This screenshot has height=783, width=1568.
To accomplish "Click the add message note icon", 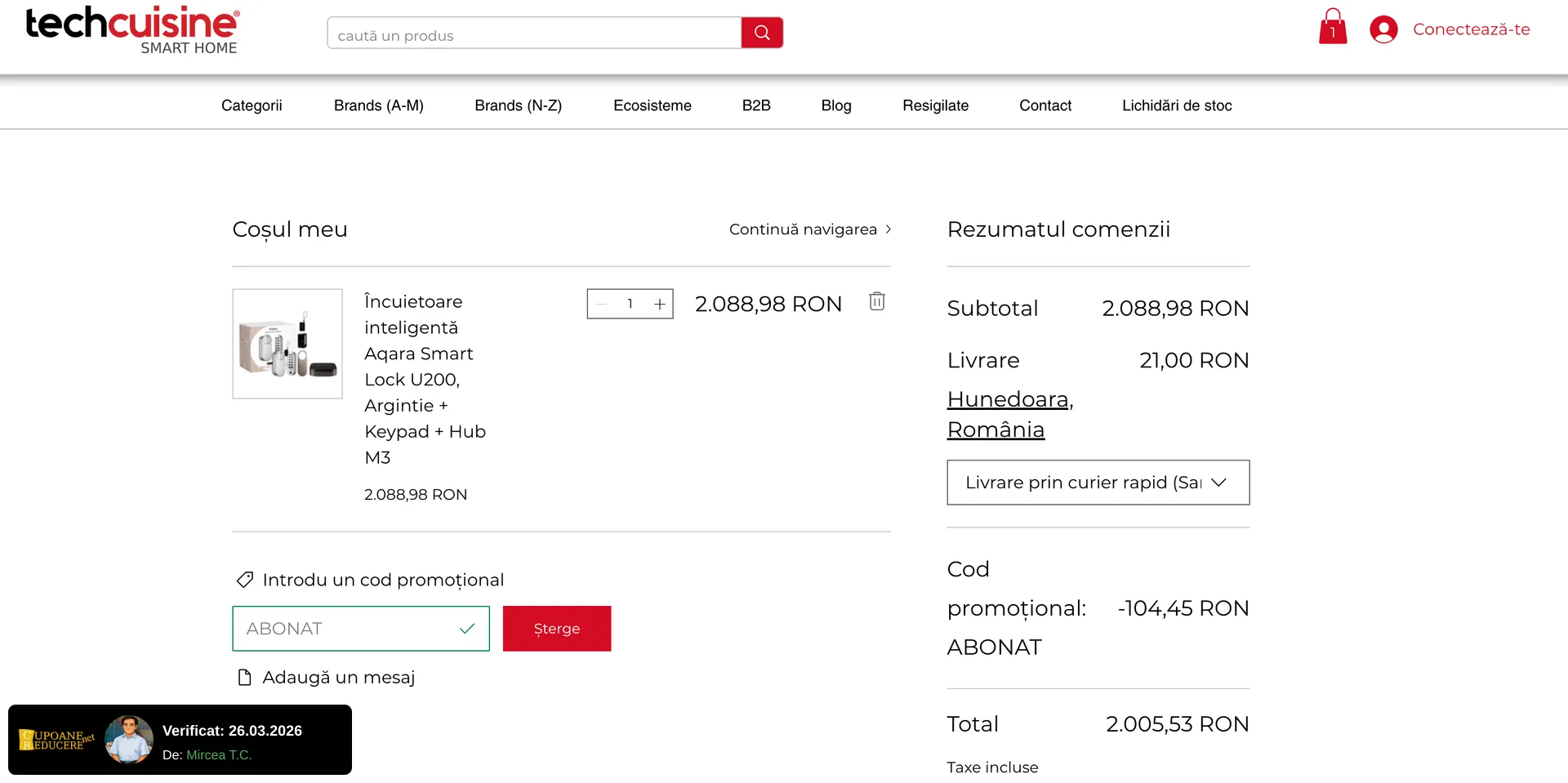I will (244, 678).
